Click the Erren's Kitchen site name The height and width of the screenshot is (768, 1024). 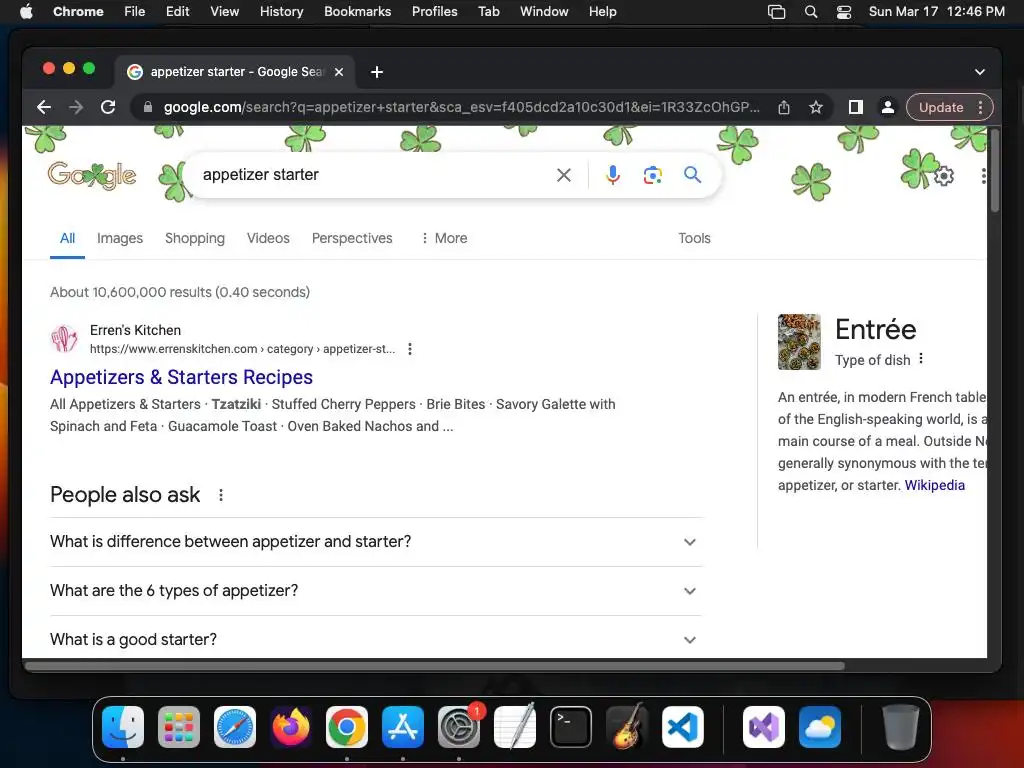pos(135,330)
